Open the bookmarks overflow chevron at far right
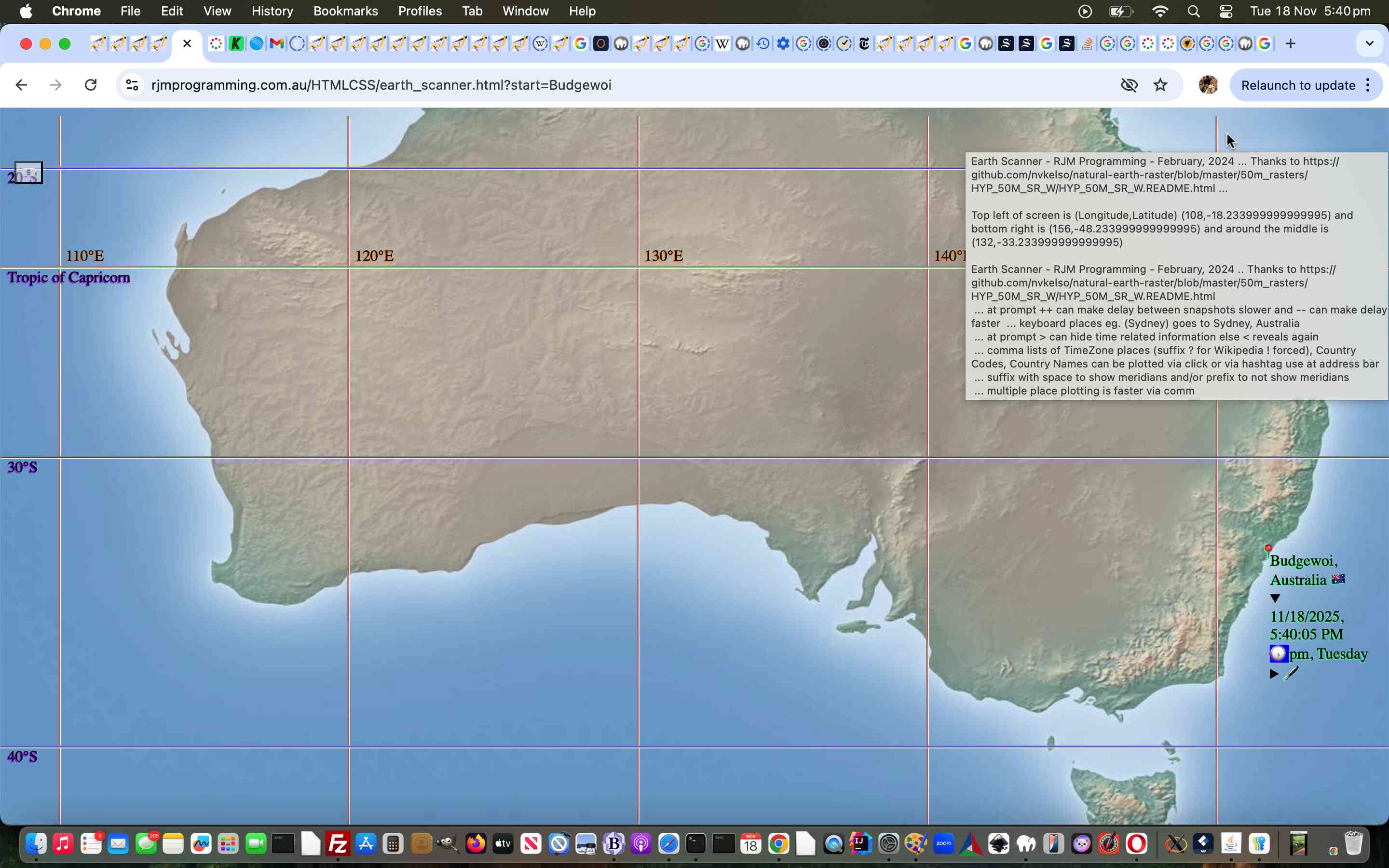 click(x=1369, y=43)
